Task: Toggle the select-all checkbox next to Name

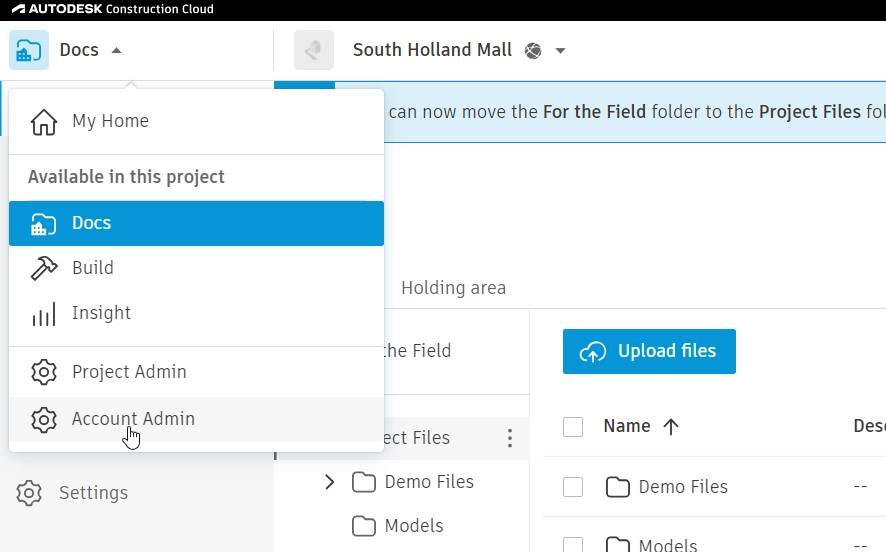Action: tap(573, 427)
